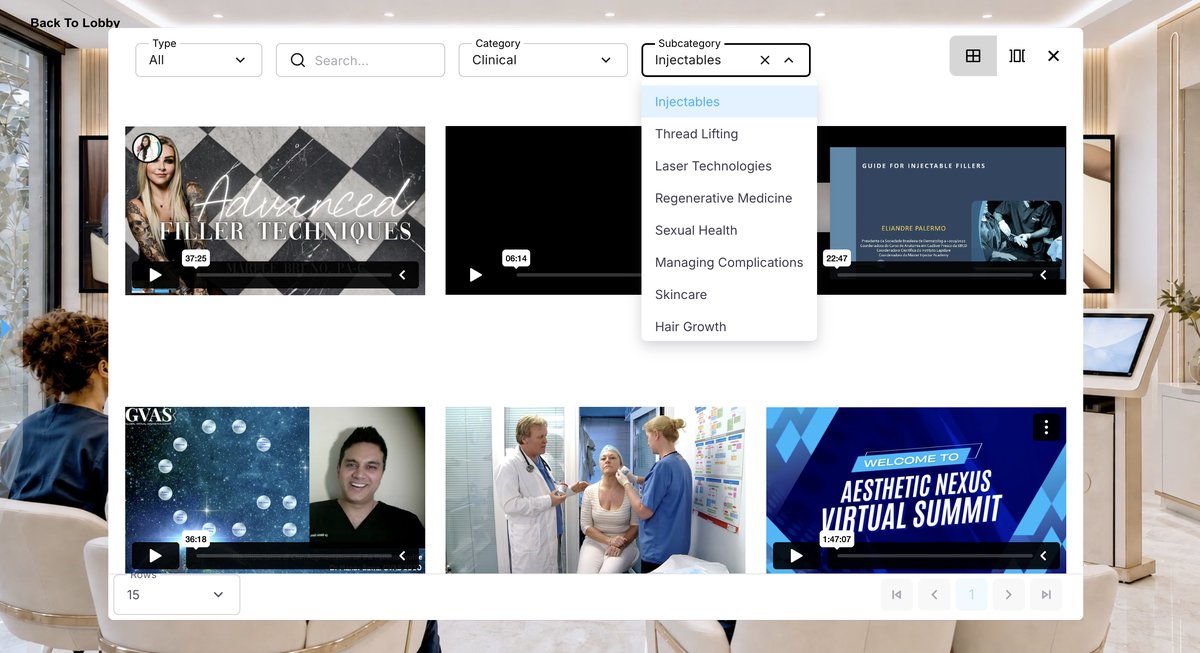Select Injectables from the subcategory list
Screen dimensions: 1200x653
click(x=729, y=102)
